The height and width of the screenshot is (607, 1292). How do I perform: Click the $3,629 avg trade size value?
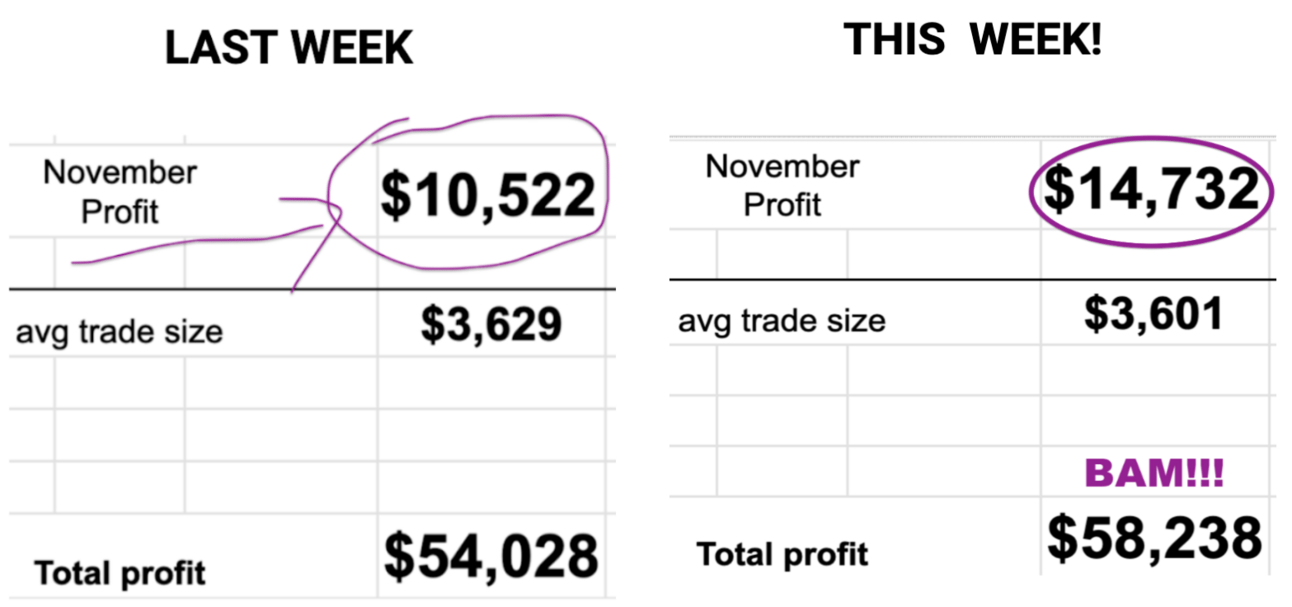click(x=490, y=324)
